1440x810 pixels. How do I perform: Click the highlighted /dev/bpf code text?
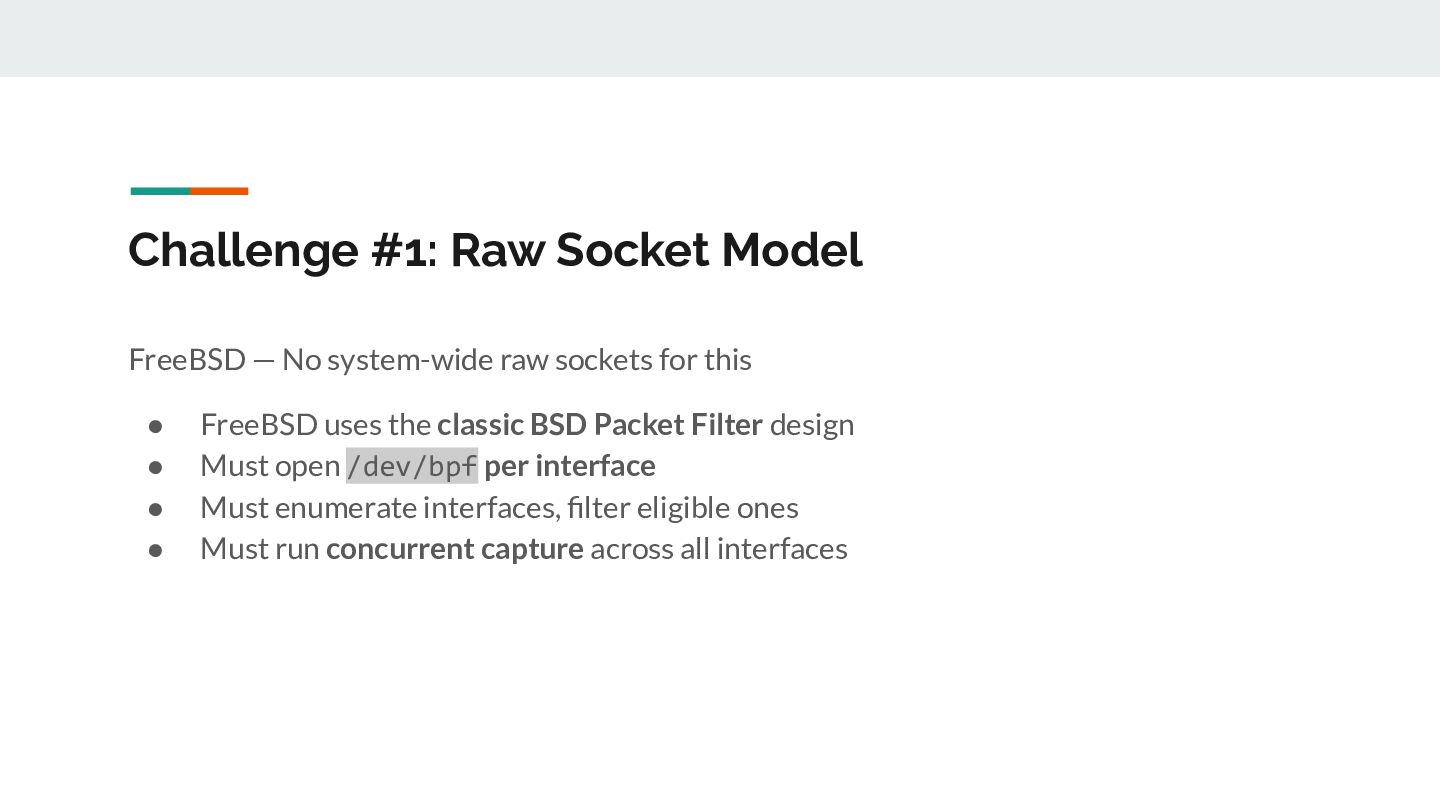click(412, 466)
